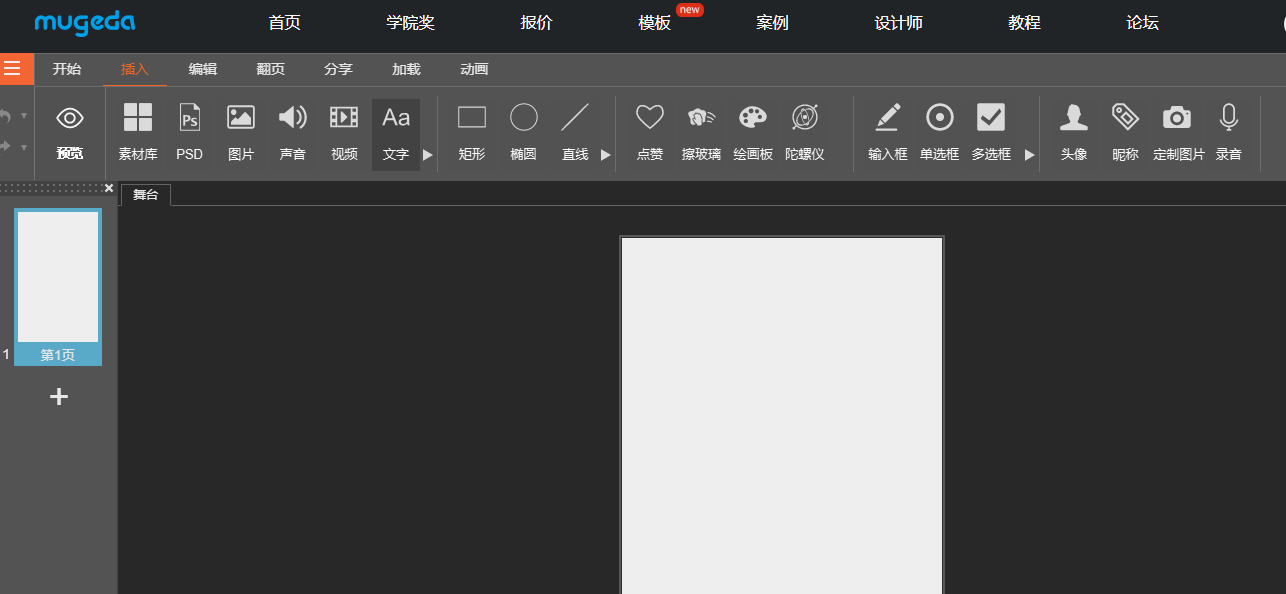Image resolution: width=1286 pixels, height=594 pixels.
Task: Add a new page with plus button
Action: coord(59,397)
